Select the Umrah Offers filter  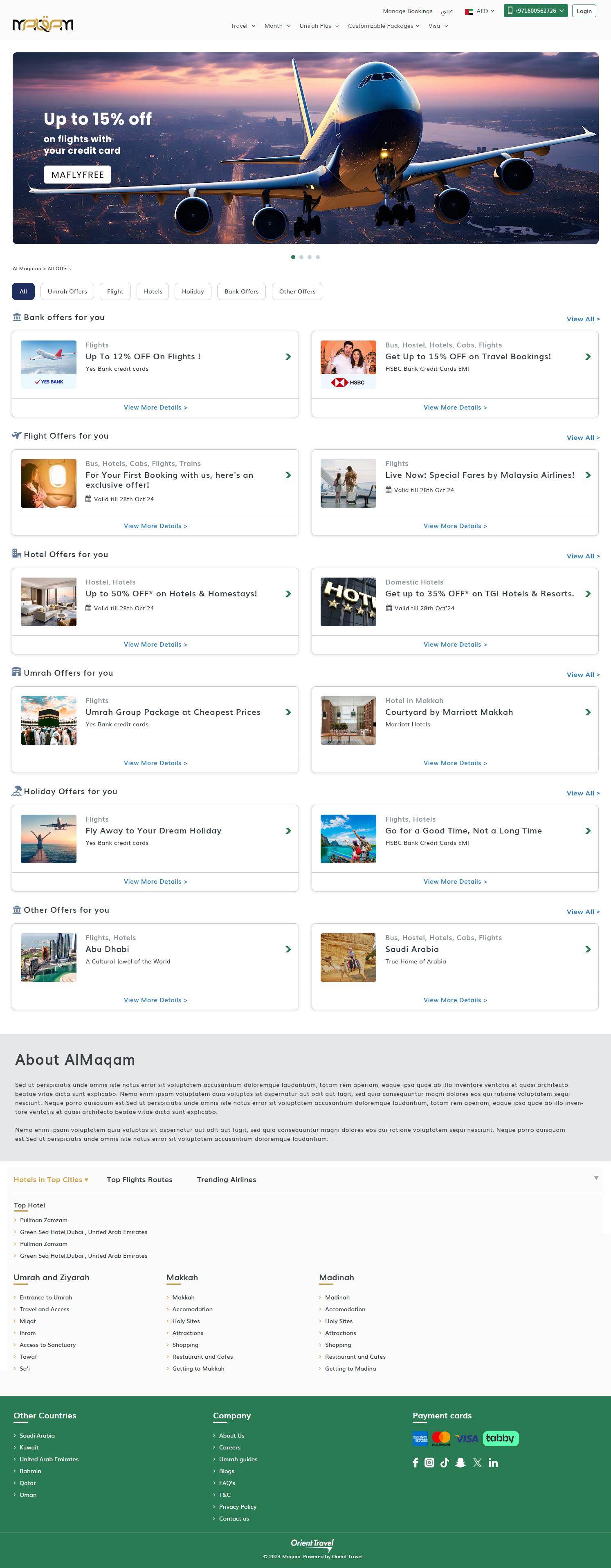[67, 291]
